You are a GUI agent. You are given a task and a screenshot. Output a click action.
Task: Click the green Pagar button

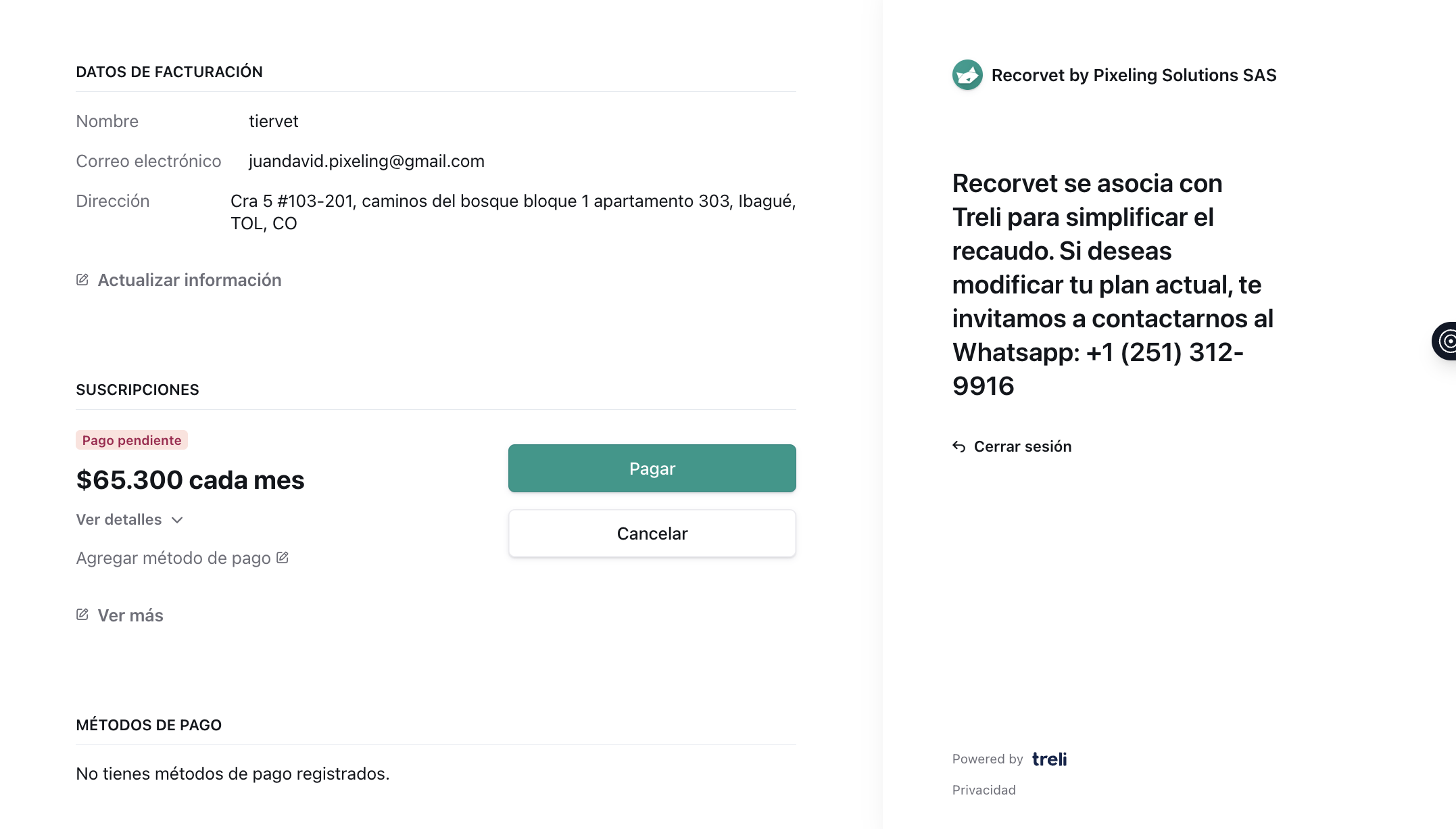point(652,468)
